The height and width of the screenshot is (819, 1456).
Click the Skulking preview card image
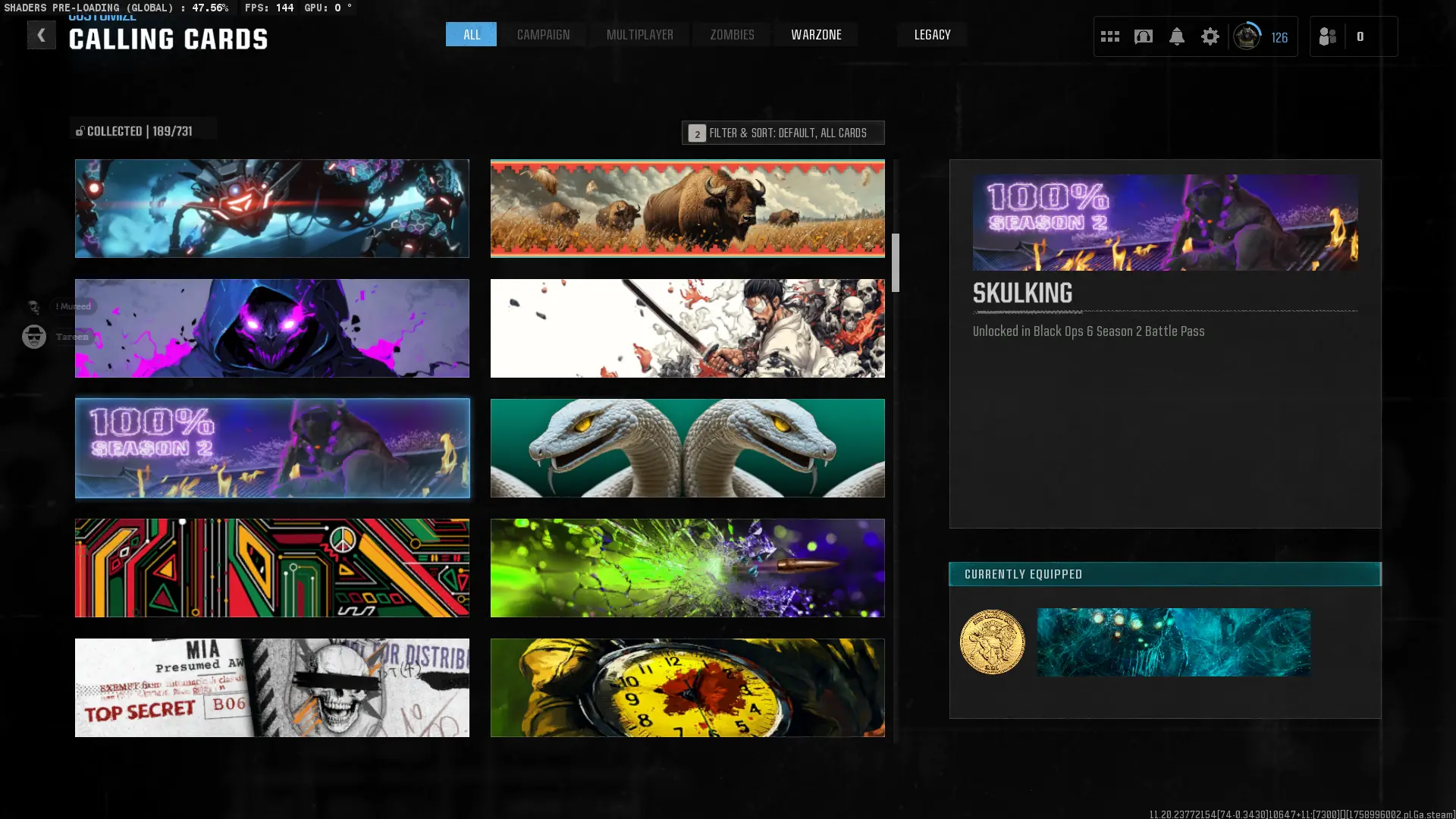[x=1165, y=222]
